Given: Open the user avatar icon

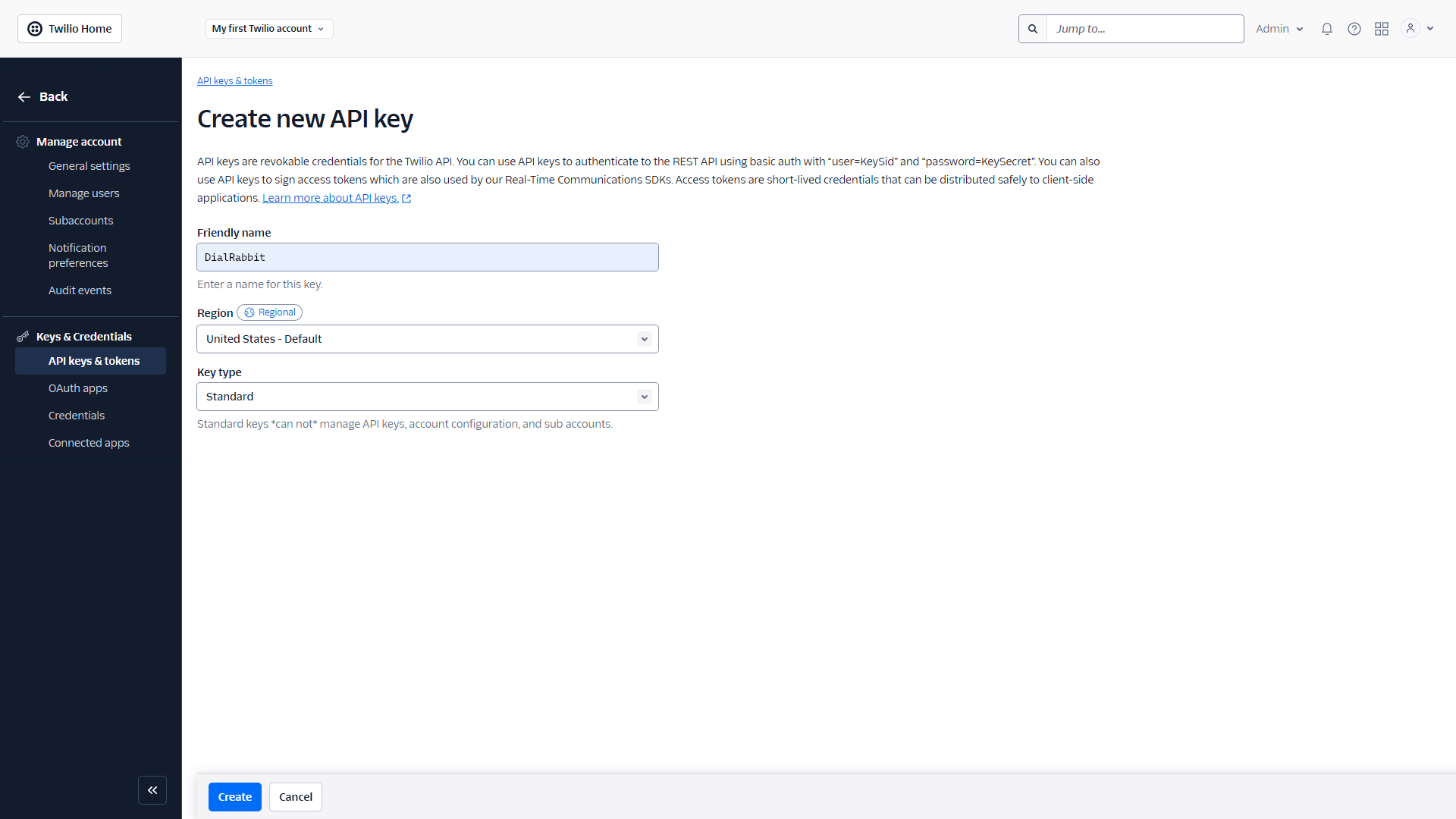Looking at the screenshot, I should click(1409, 28).
